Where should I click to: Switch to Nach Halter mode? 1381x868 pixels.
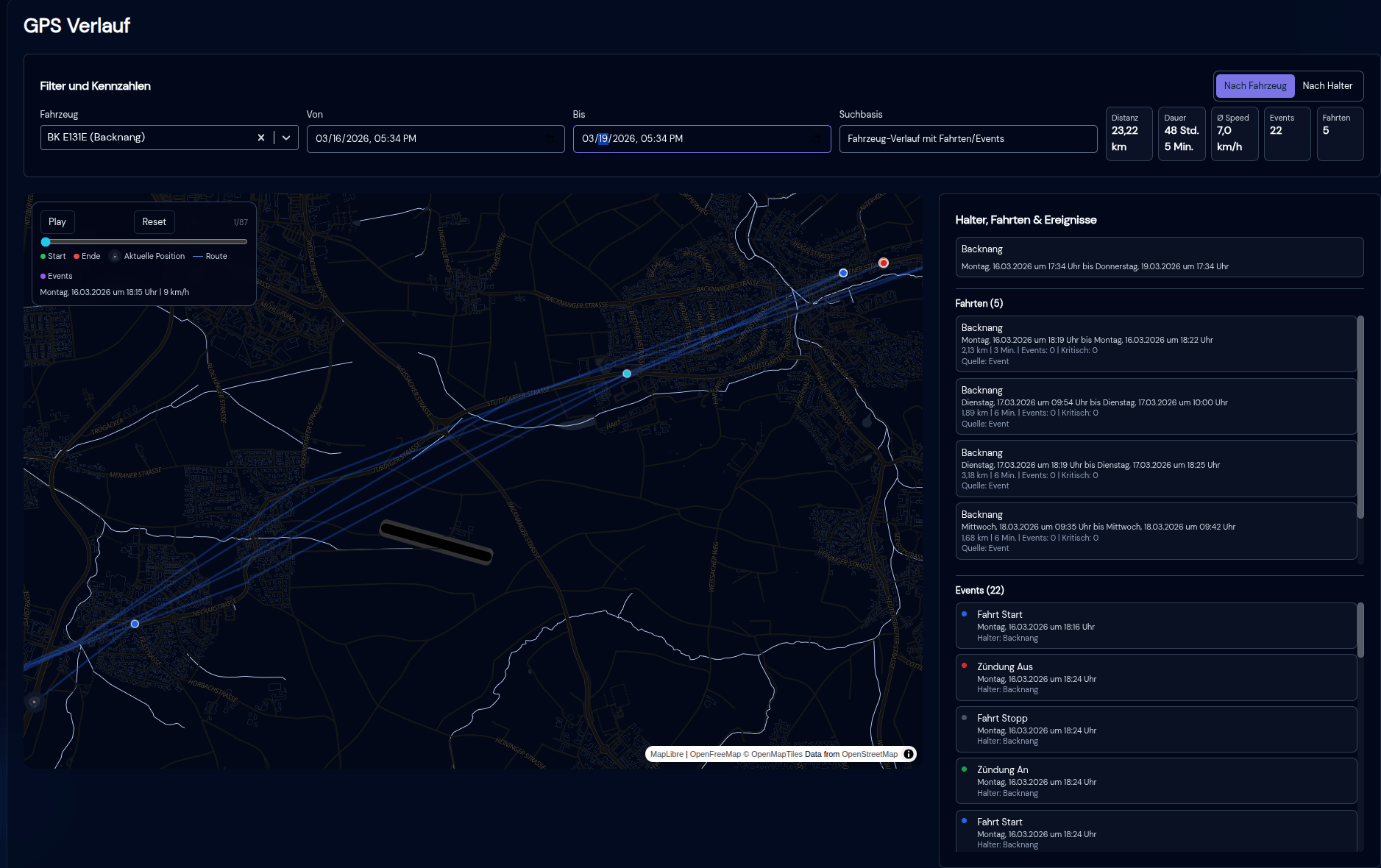1327,85
